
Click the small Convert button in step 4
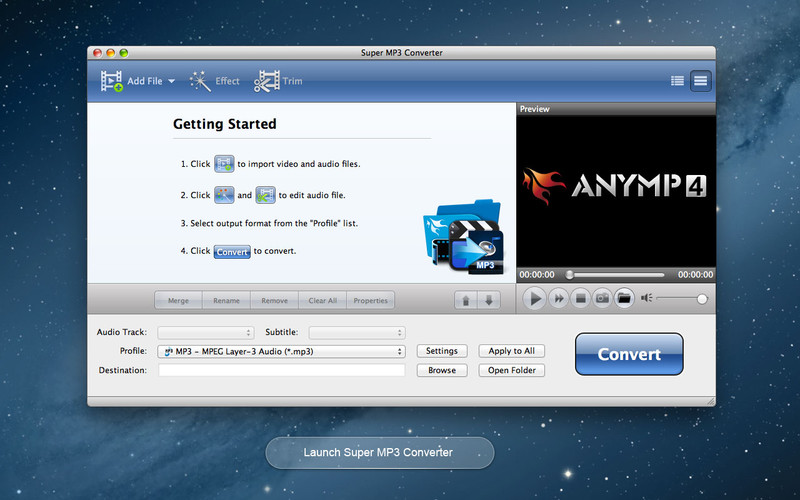[232, 252]
